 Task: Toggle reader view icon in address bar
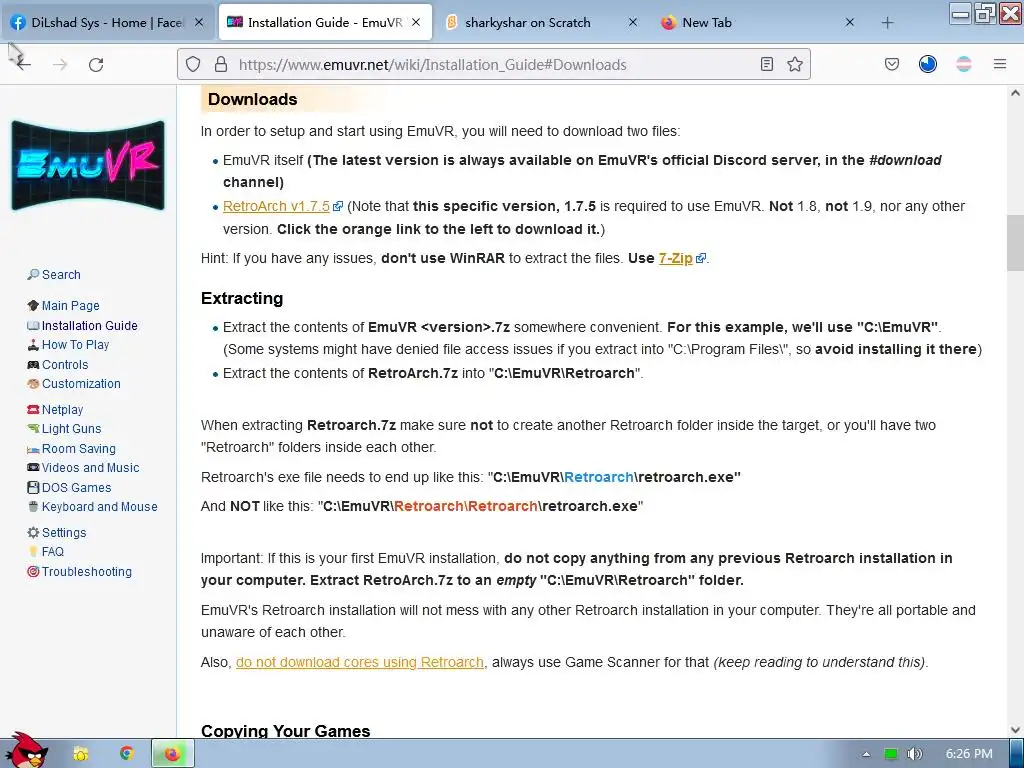767,64
